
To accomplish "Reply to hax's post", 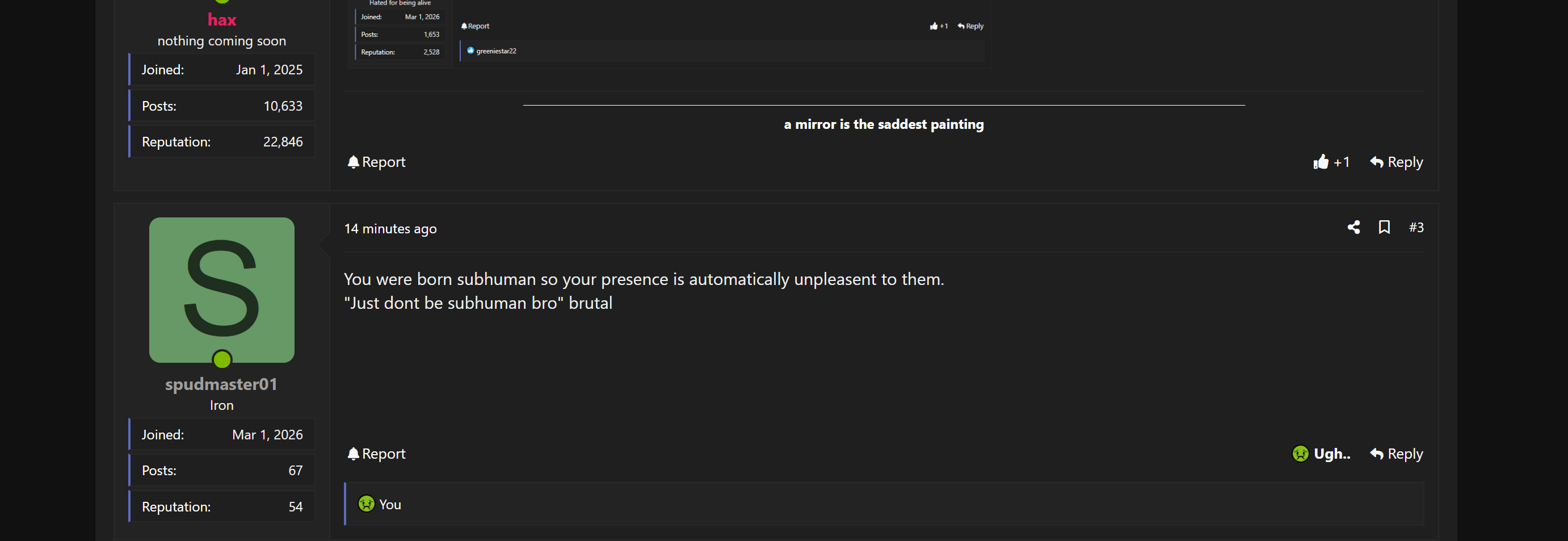I will pyautogui.click(x=1397, y=162).
